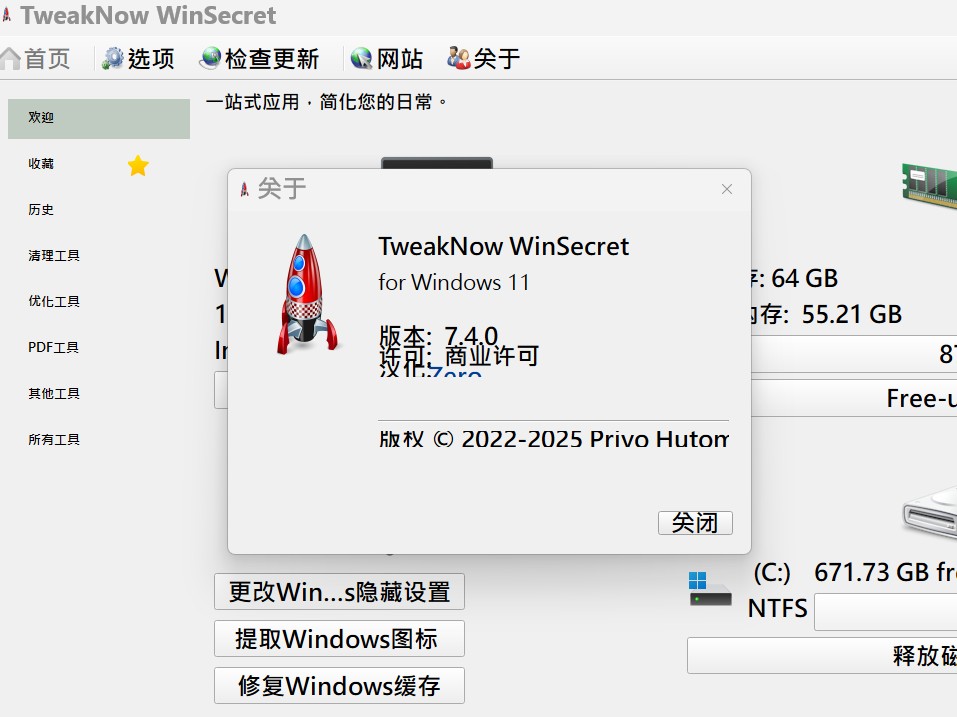Close About dialog with X button
957x717 pixels.
(x=727, y=189)
